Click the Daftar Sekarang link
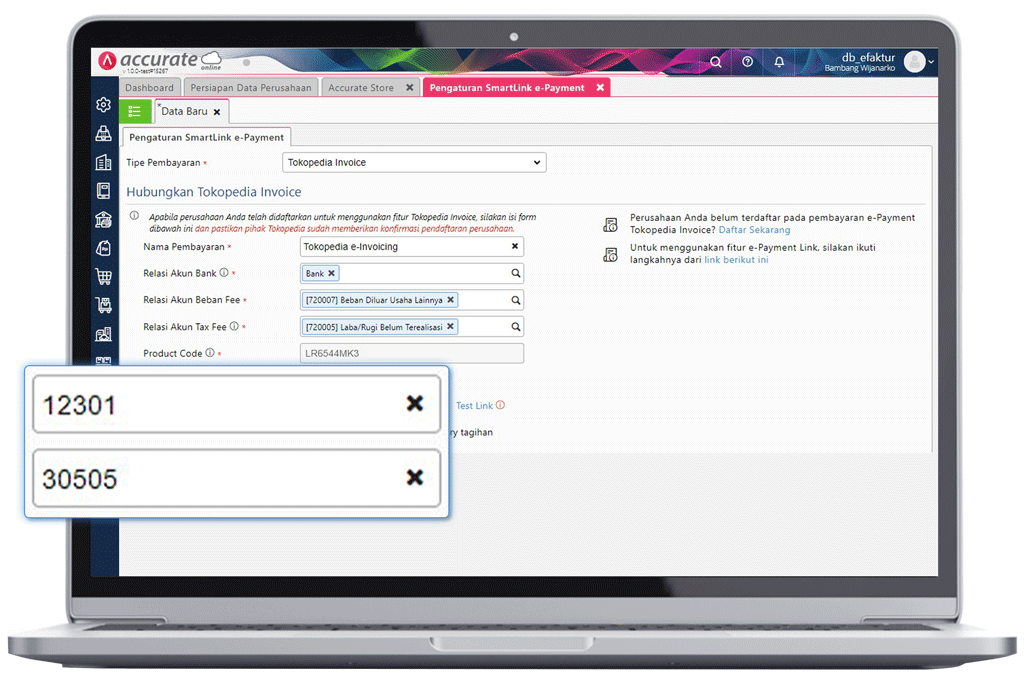This screenshot has width=1024, height=683. (754, 230)
